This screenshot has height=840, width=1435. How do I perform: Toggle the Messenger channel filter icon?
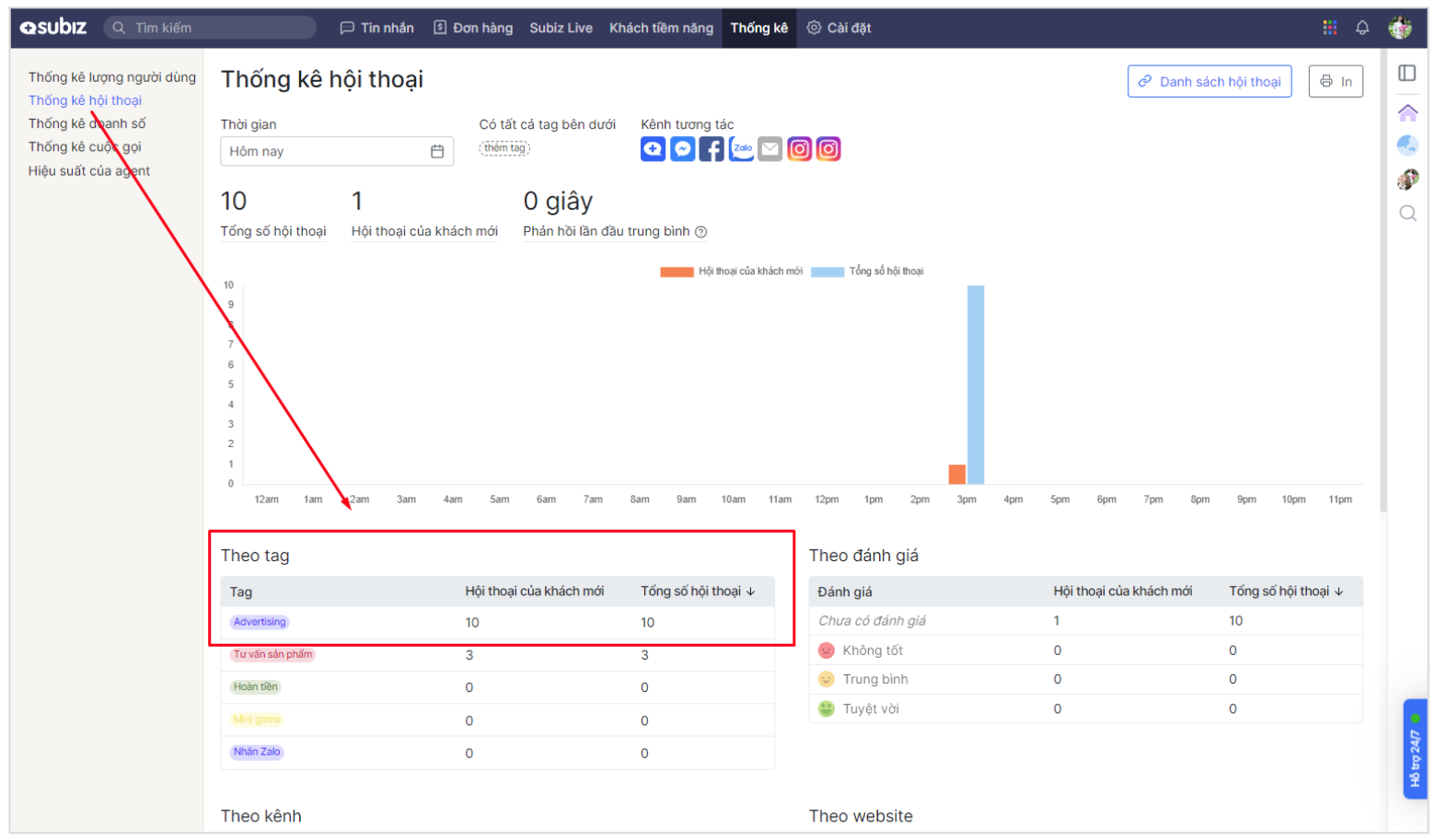click(682, 149)
